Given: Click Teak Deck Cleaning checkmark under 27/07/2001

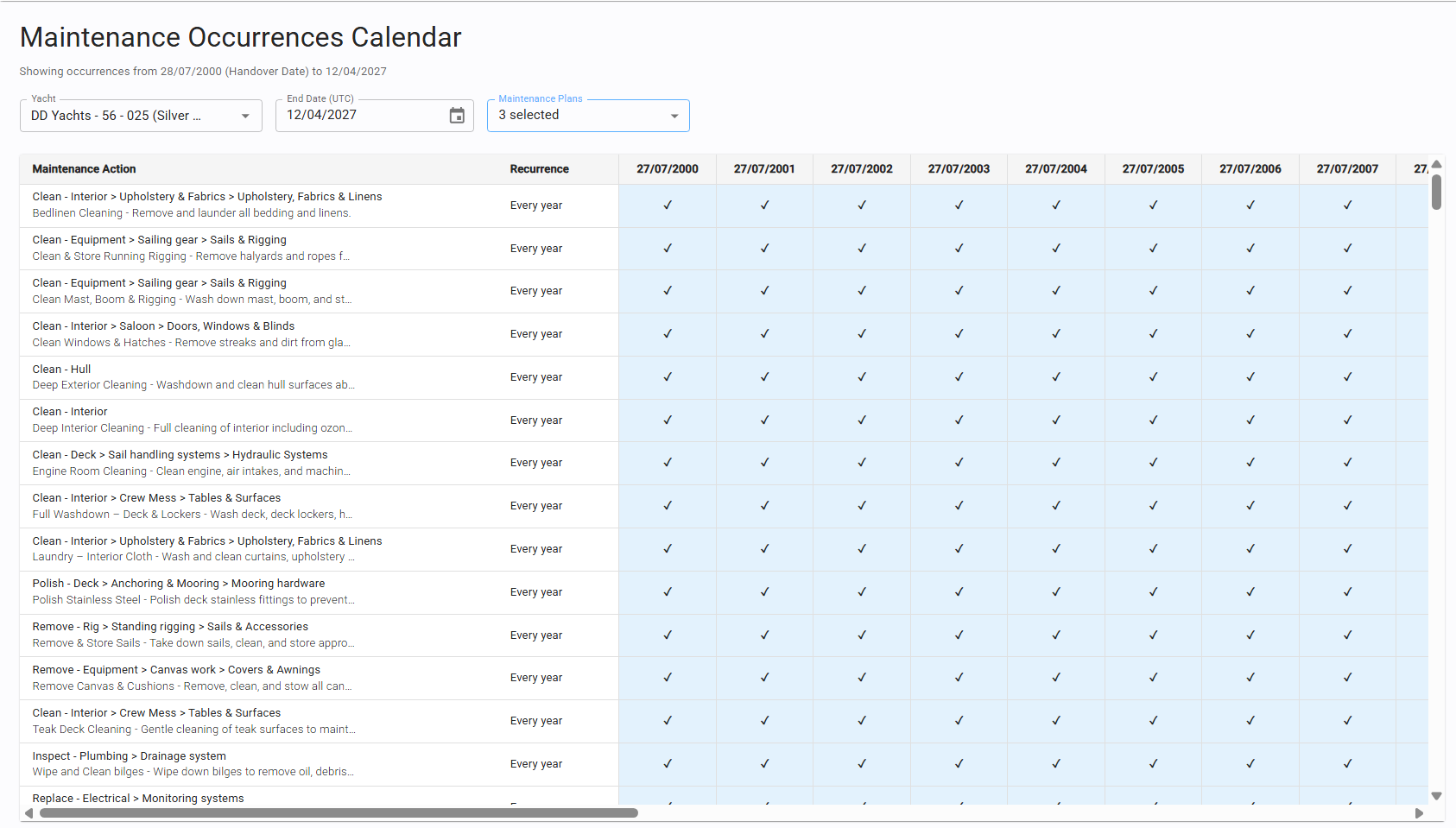Looking at the screenshot, I should click(764, 721).
